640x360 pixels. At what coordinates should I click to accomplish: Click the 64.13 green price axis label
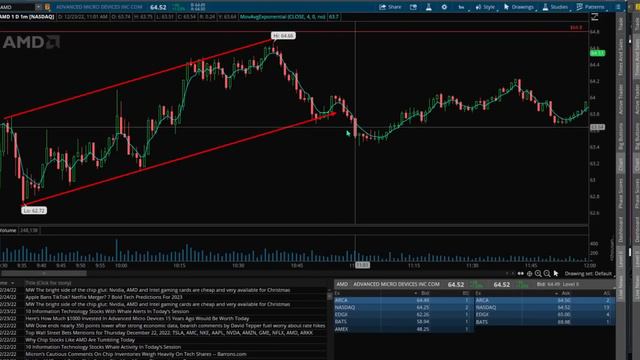[597, 53]
